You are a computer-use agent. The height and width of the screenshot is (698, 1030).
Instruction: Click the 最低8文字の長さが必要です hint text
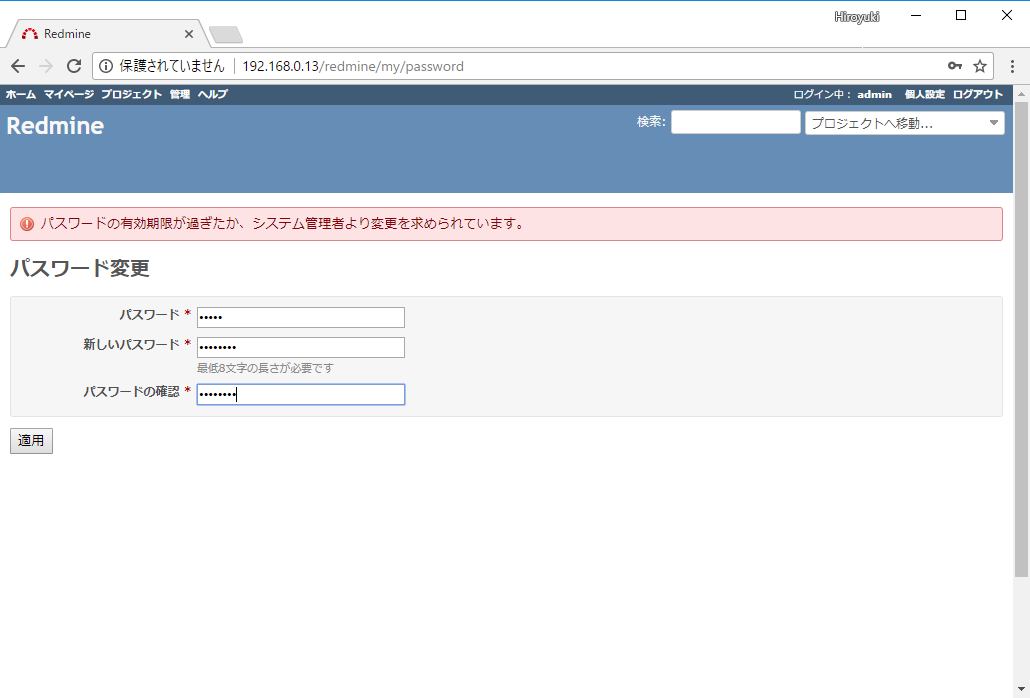pos(265,368)
